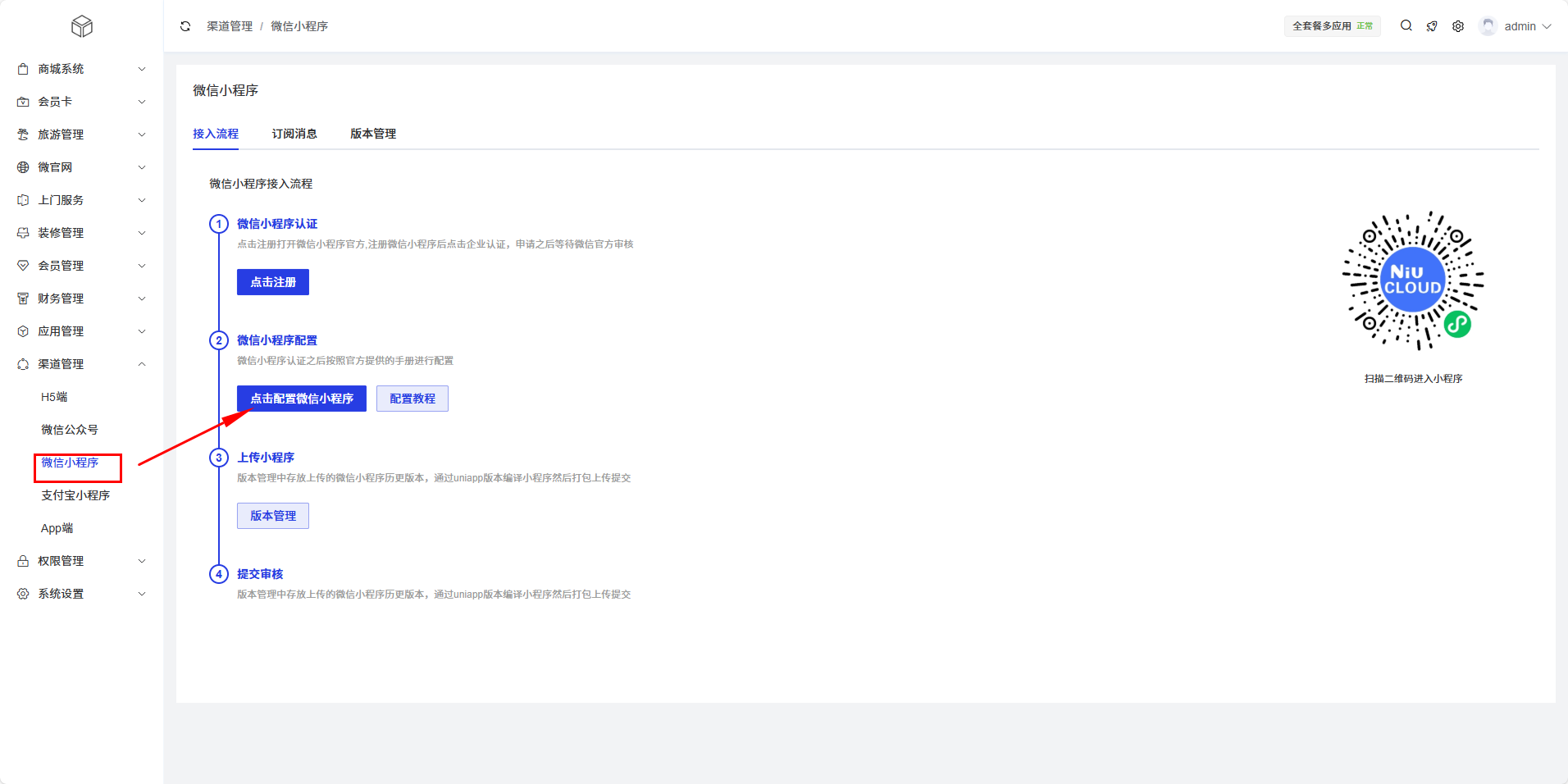The width and height of the screenshot is (1568, 784).
Task: Expand the 权限管理 menu chevron
Action: tap(142, 561)
